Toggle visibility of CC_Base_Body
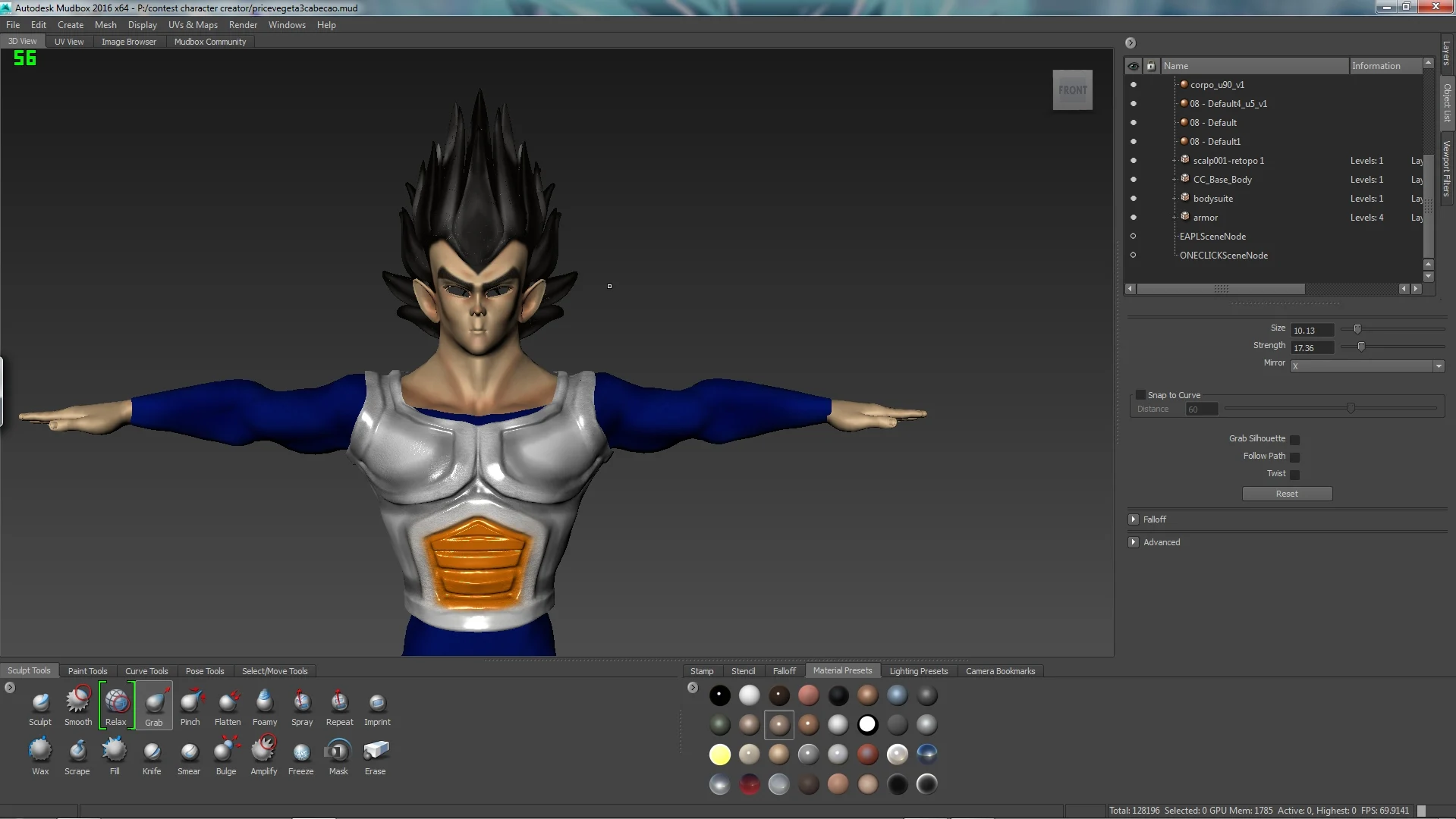The image size is (1456, 819). [x=1133, y=180]
